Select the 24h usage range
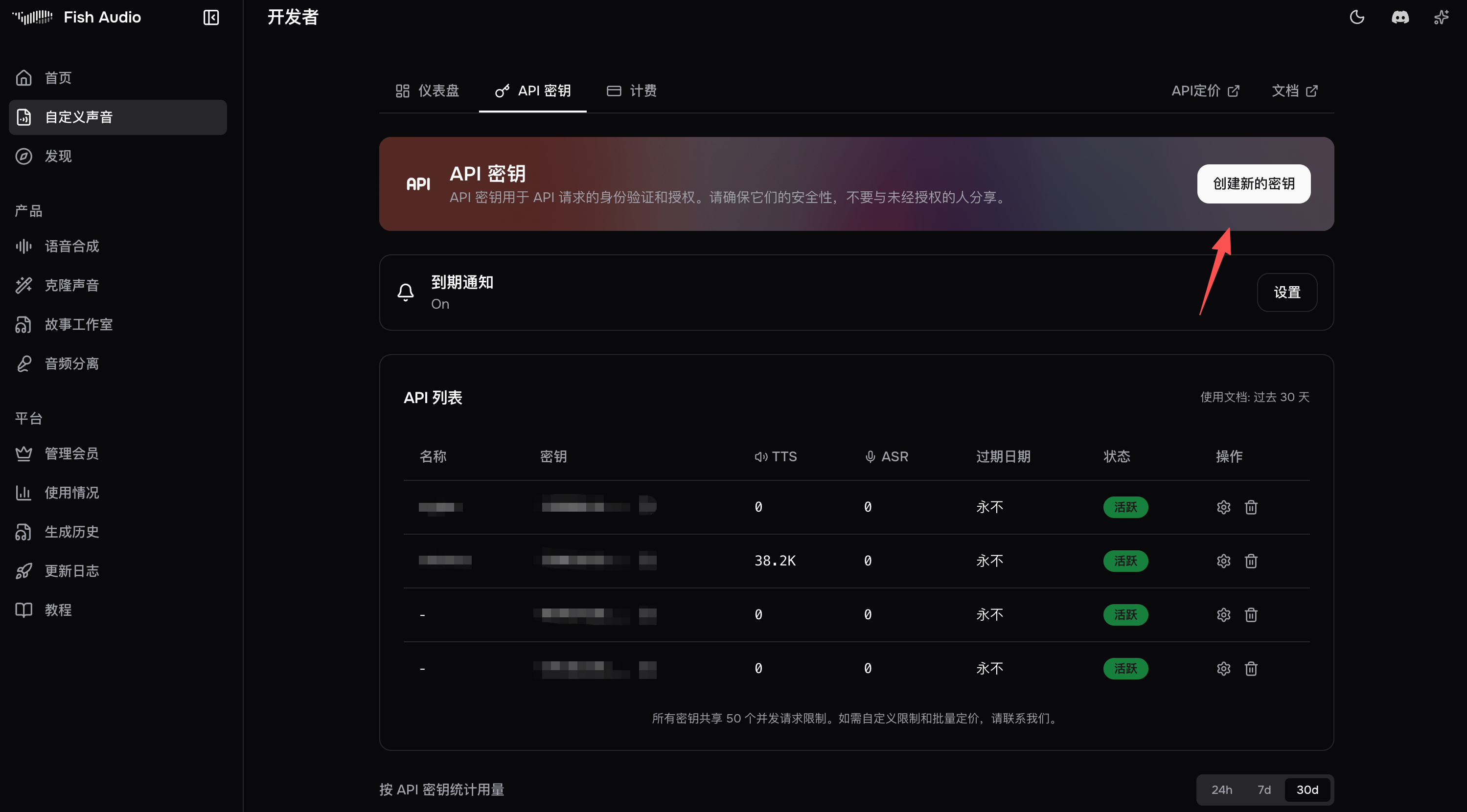The height and width of the screenshot is (812, 1467). coord(1221,790)
